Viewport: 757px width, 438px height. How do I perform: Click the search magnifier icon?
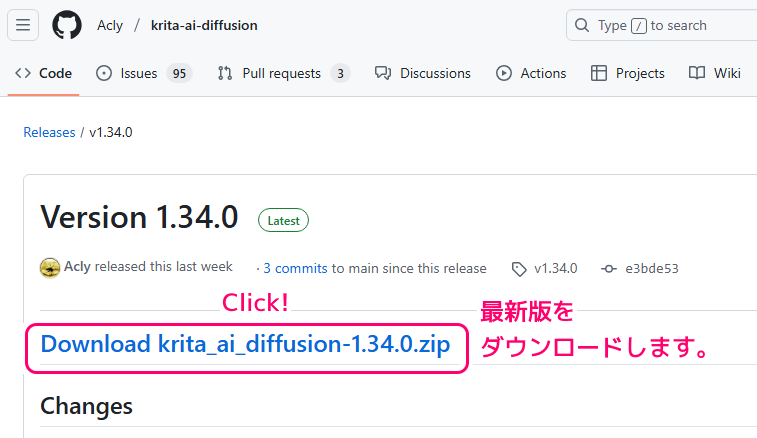(x=582, y=25)
